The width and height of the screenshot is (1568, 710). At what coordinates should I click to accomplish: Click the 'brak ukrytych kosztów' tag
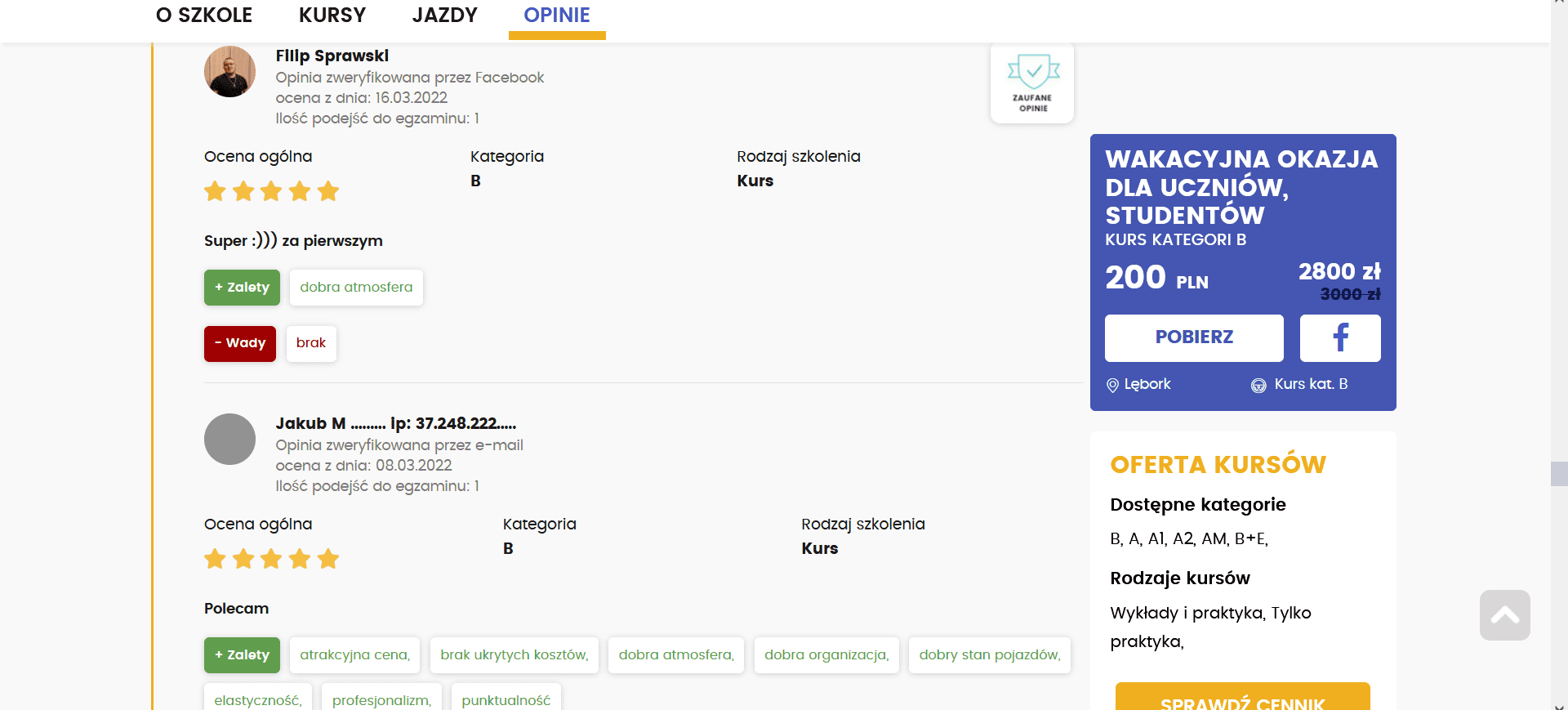click(514, 655)
